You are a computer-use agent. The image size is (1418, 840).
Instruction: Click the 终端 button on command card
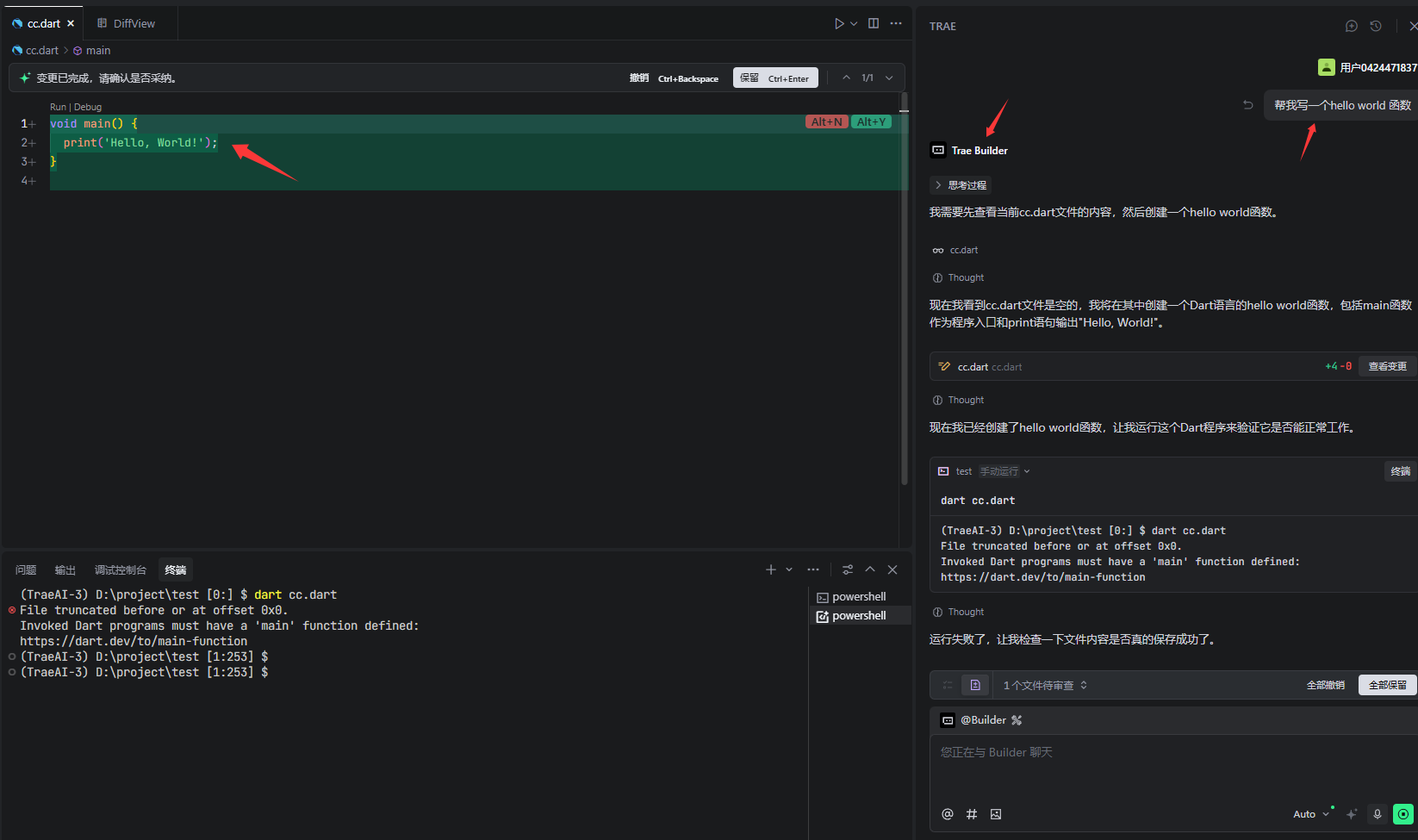point(1400,471)
